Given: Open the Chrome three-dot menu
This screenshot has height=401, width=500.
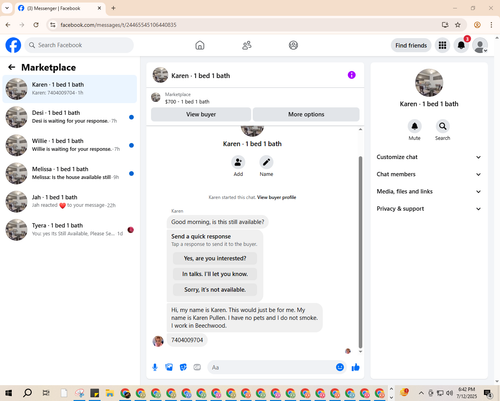Looking at the screenshot, I should 491,25.
